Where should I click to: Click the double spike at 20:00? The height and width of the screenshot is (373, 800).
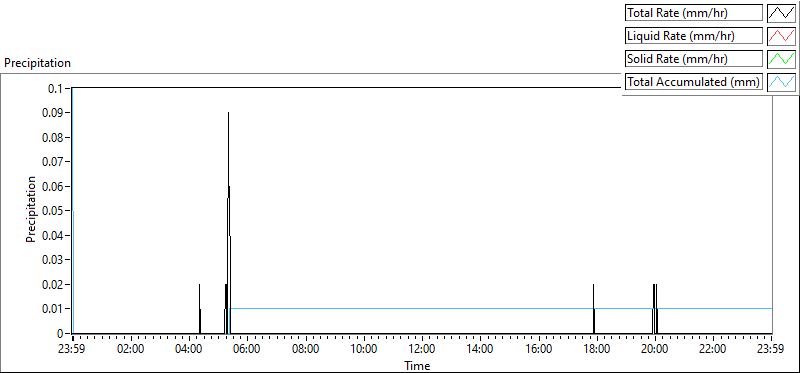point(655,309)
